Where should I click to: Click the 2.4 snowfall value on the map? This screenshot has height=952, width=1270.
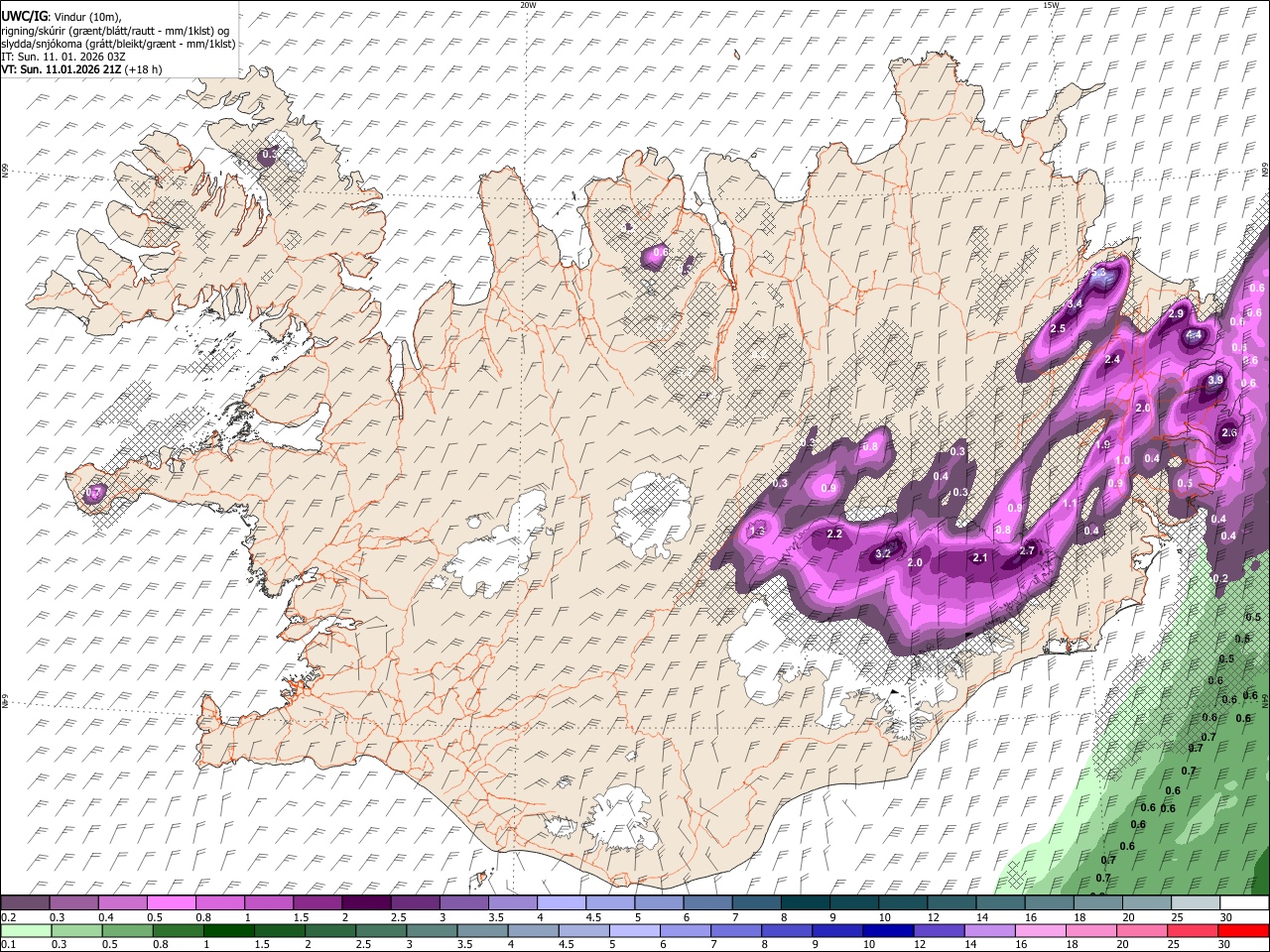pyautogui.click(x=1112, y=359)
